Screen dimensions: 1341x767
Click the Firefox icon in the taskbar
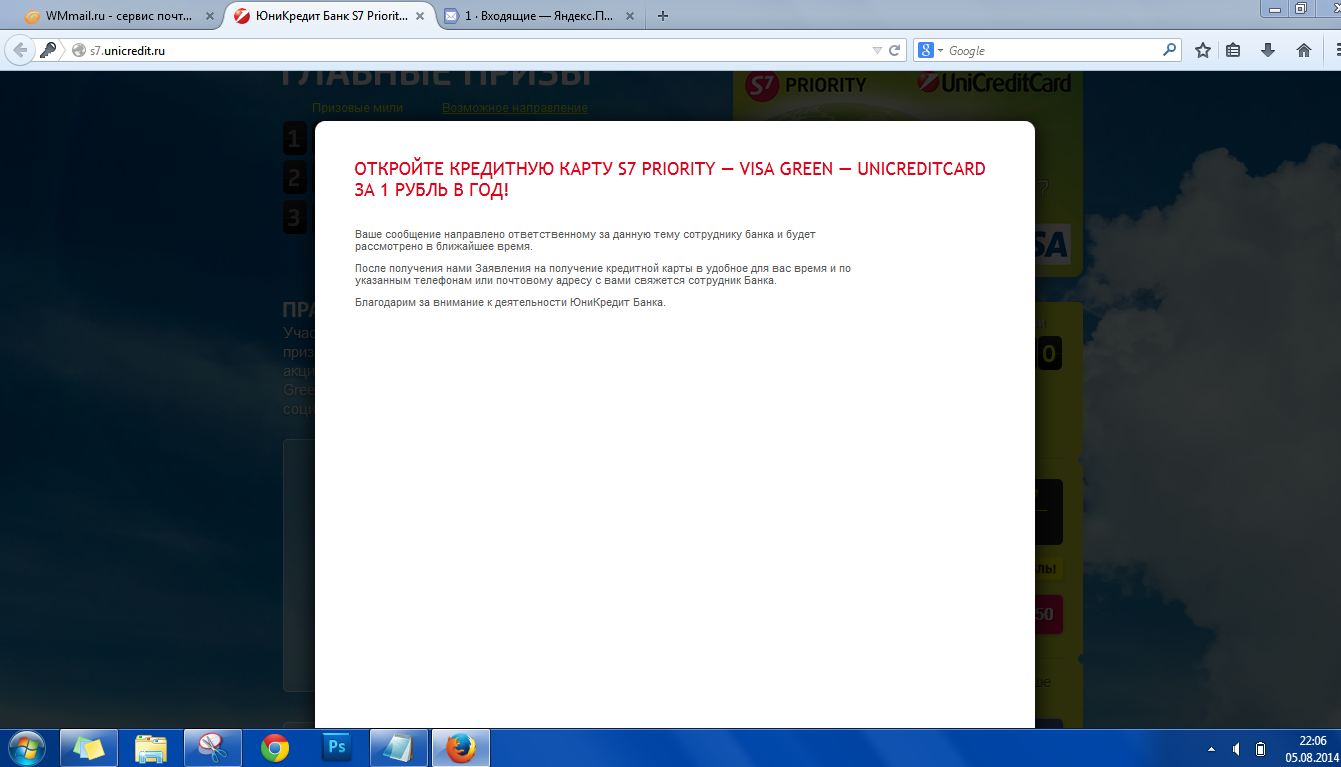click(x=460, y=748)
